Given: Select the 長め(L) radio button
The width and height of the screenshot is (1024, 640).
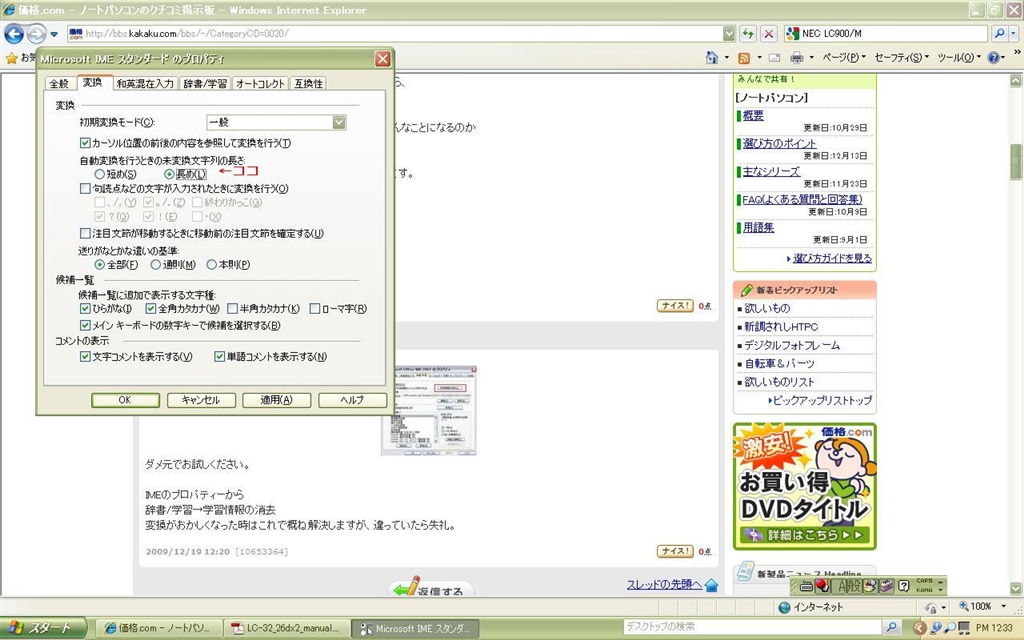Looking at the screenshot, I should [x=169, y=174].
